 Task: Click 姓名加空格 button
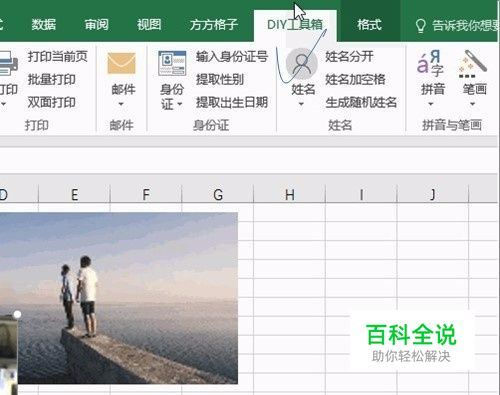(x=355, y=79)
